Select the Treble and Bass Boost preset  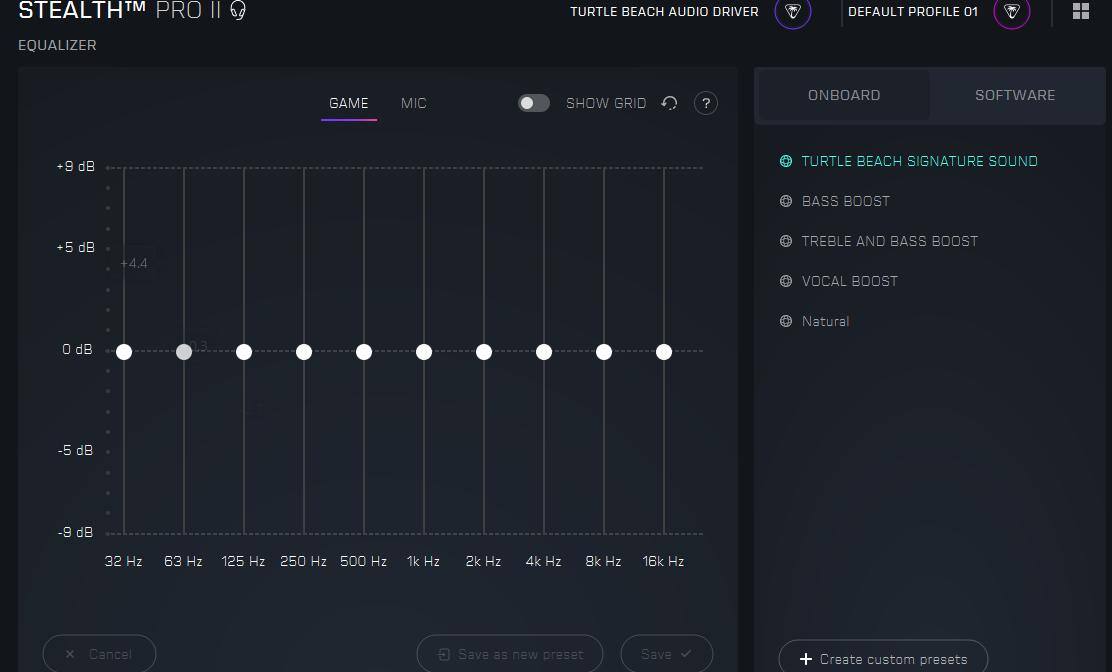pos(889,241)
